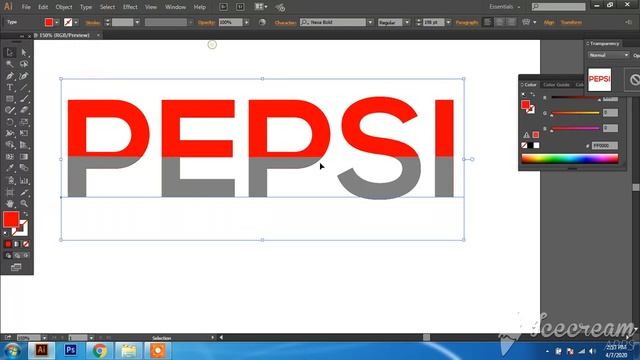
Task: Open Photoshop from the Windows taskbar
Action: (70, 350)
